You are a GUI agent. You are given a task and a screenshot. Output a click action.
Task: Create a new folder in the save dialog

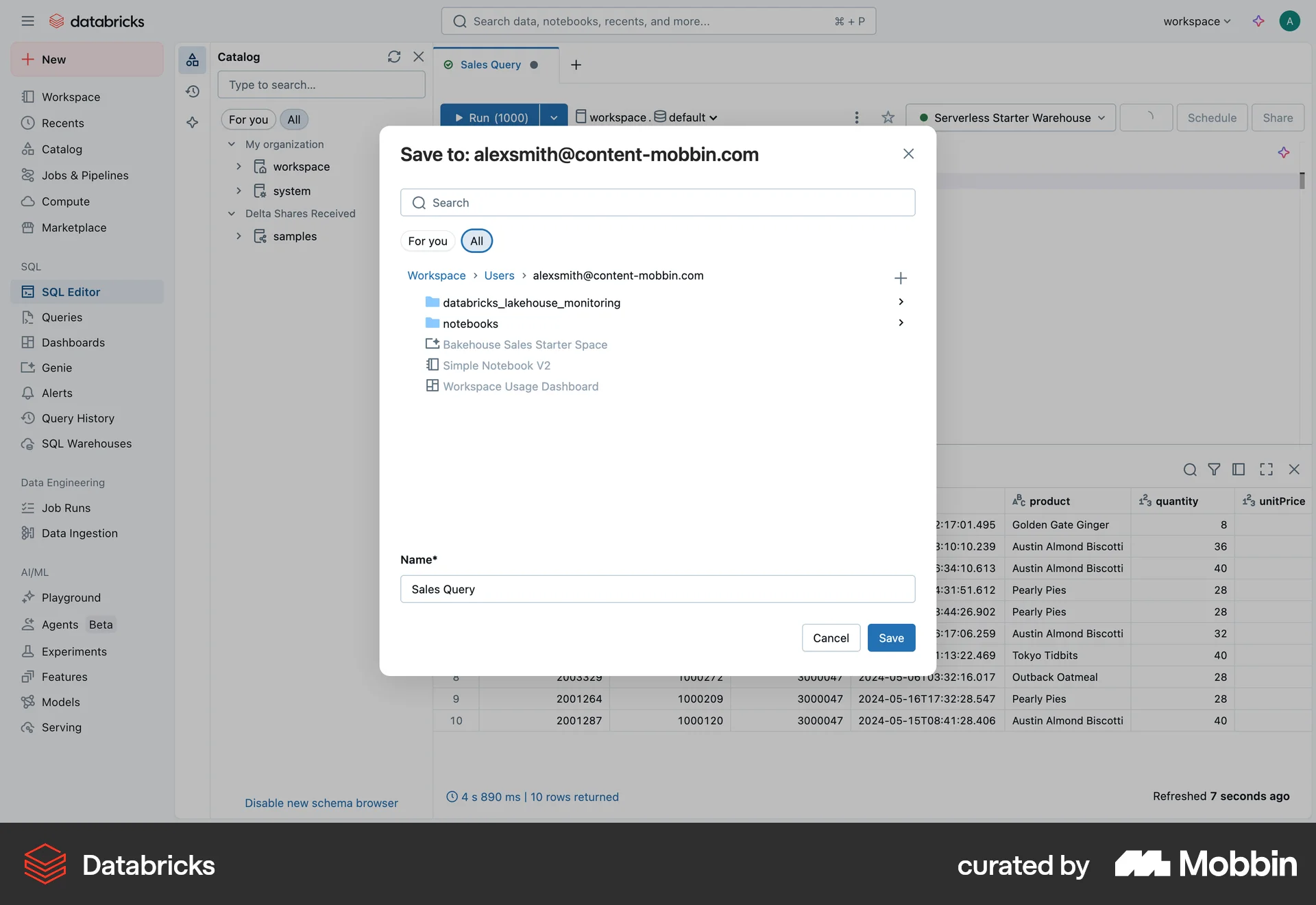[x=901, y=278]
